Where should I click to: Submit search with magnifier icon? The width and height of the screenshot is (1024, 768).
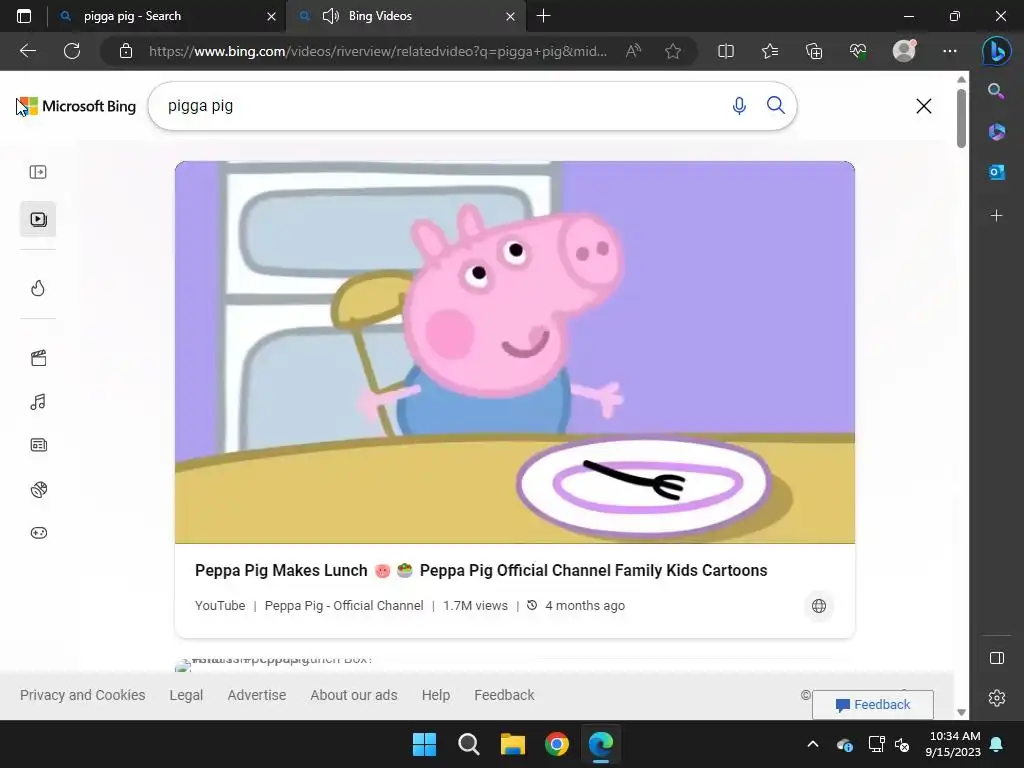776,105
